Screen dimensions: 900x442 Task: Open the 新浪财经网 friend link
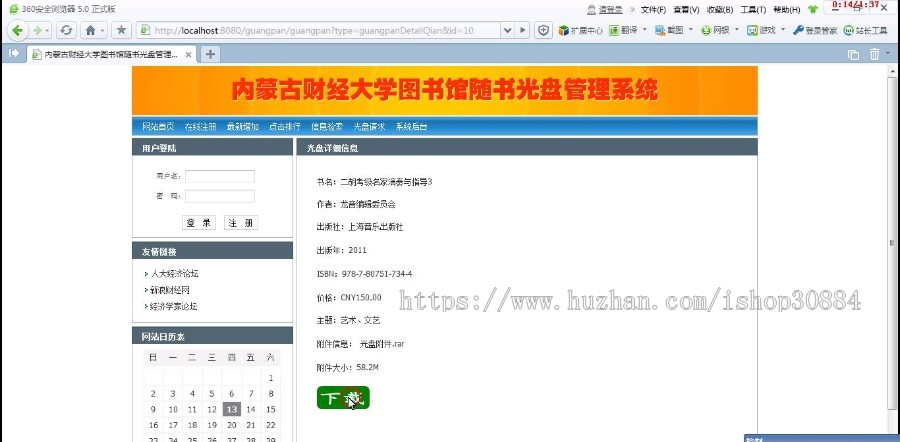pyautogui.click(x=170, y=290)
